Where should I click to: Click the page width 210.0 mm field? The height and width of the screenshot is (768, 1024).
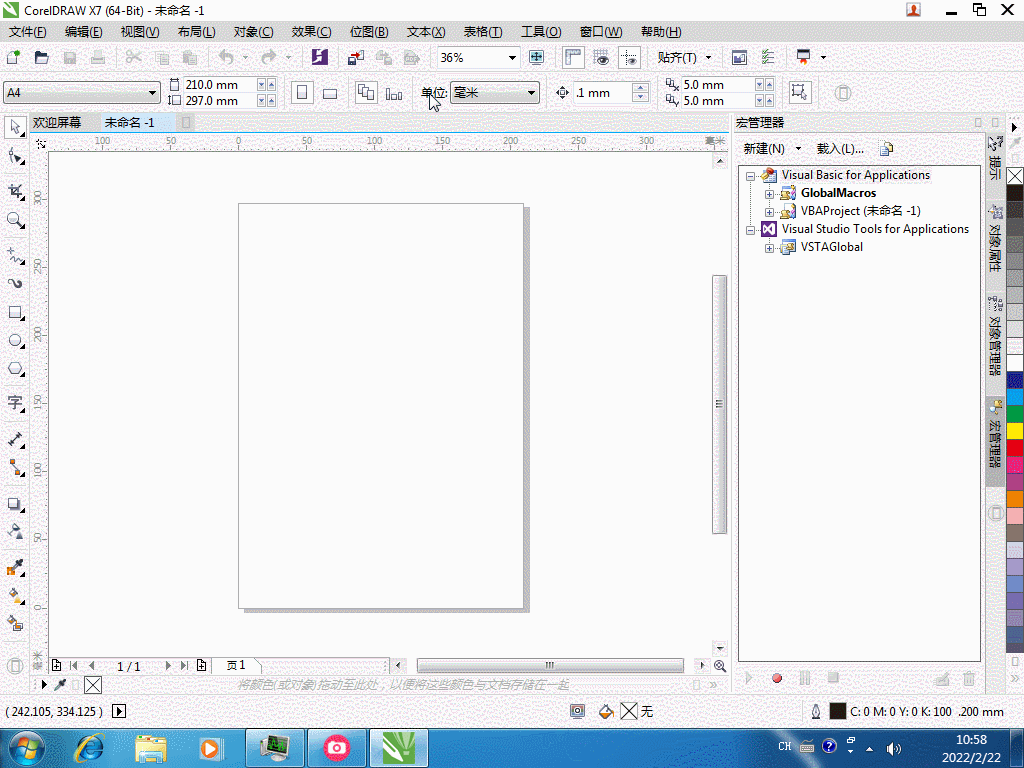click(219, 85)
